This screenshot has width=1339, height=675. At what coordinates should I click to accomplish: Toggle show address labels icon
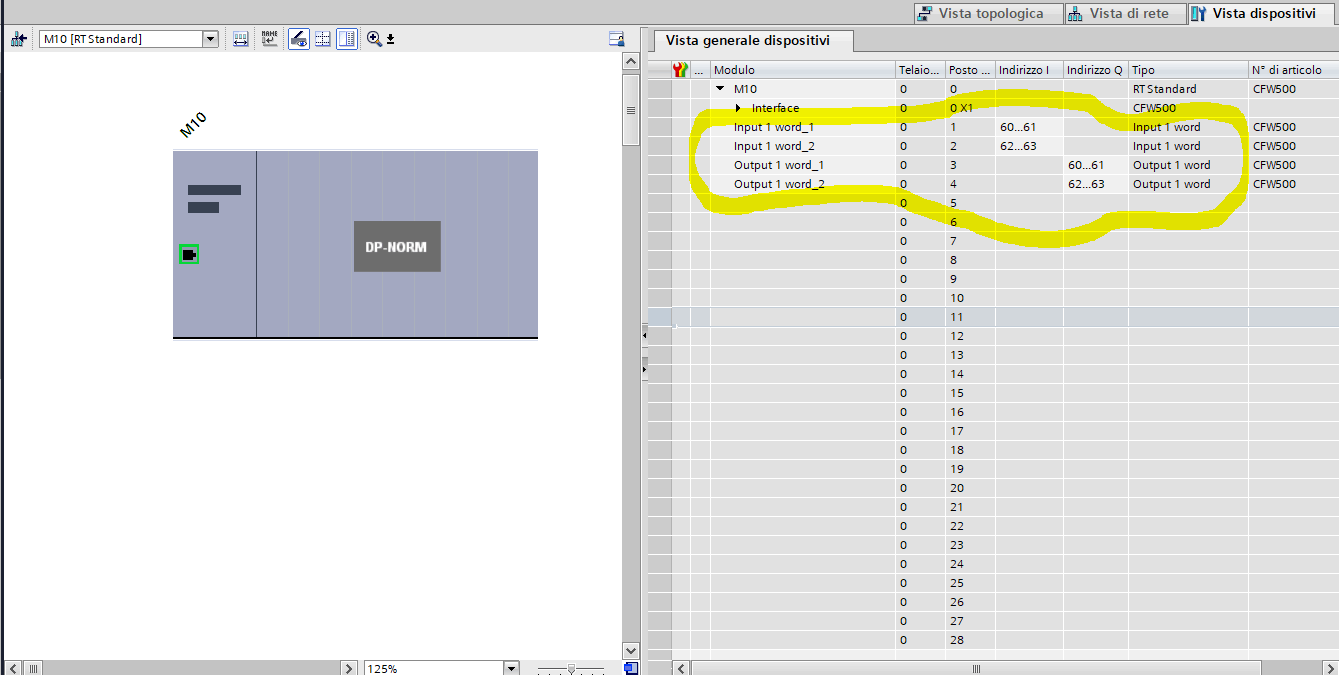[x=240, y=39]
